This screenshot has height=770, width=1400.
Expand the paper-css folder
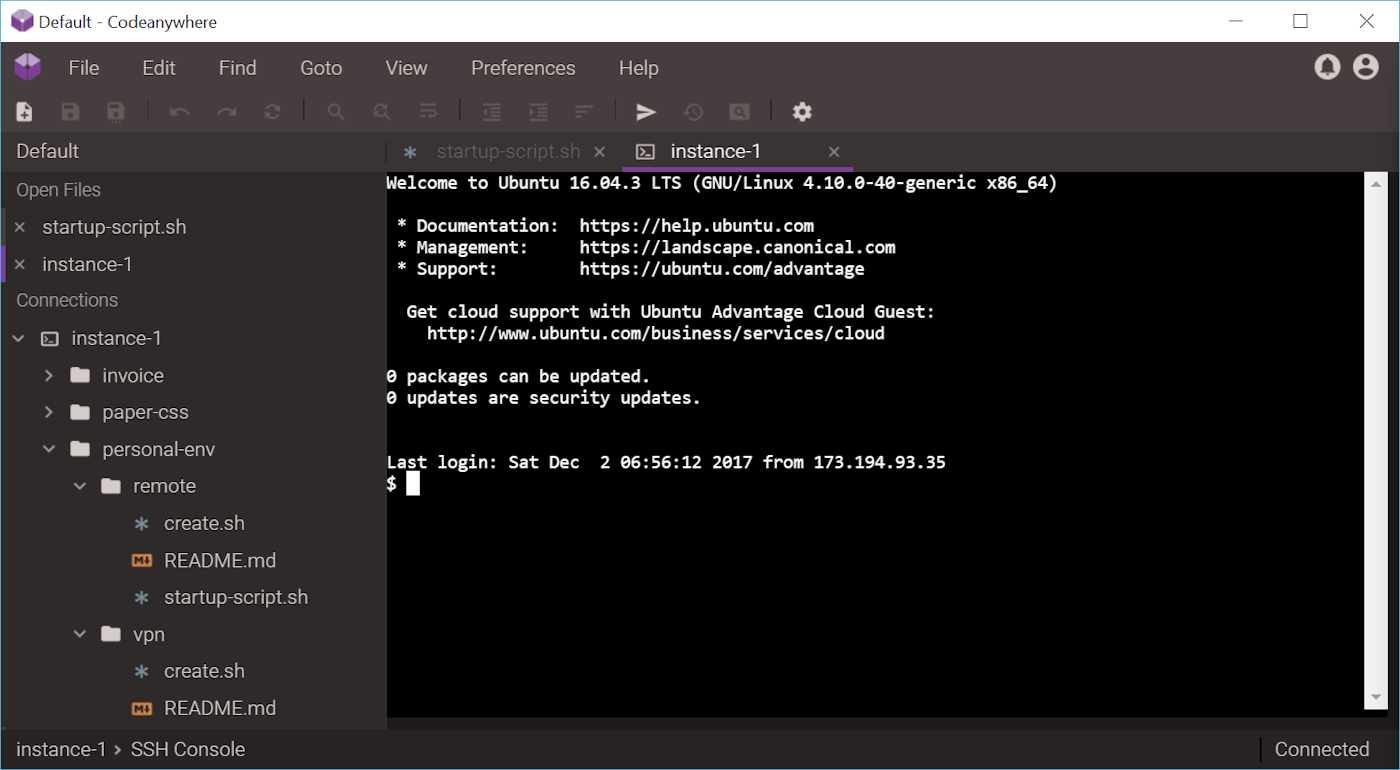pyautogui.click(x=49, y=413)
